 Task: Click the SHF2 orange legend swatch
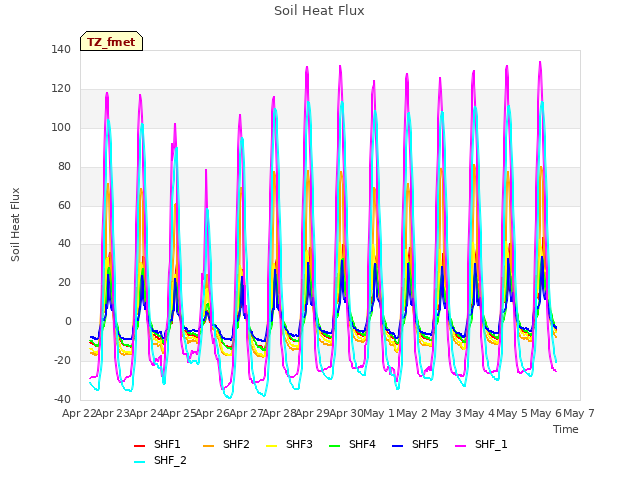point(209,446)
